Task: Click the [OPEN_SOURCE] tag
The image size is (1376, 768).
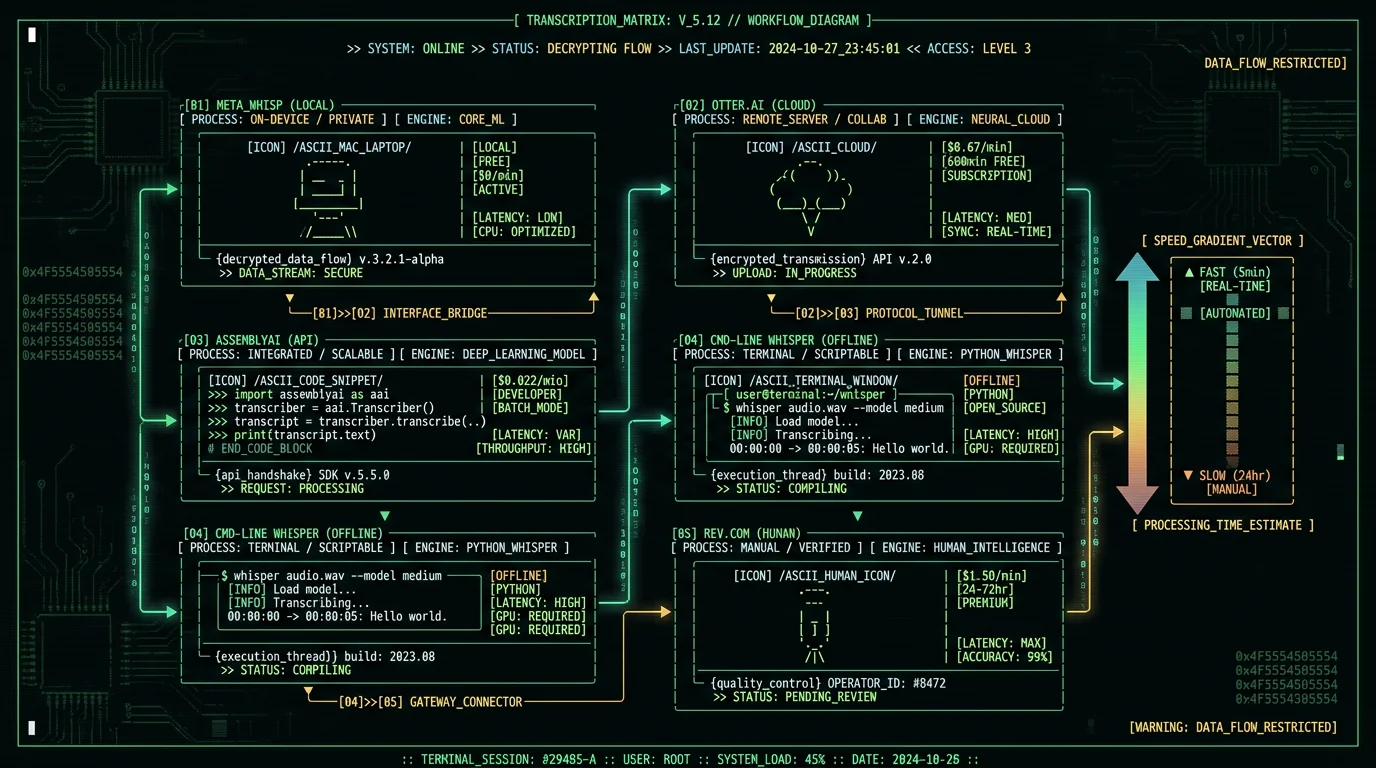Action: (x=1005, y=408)
